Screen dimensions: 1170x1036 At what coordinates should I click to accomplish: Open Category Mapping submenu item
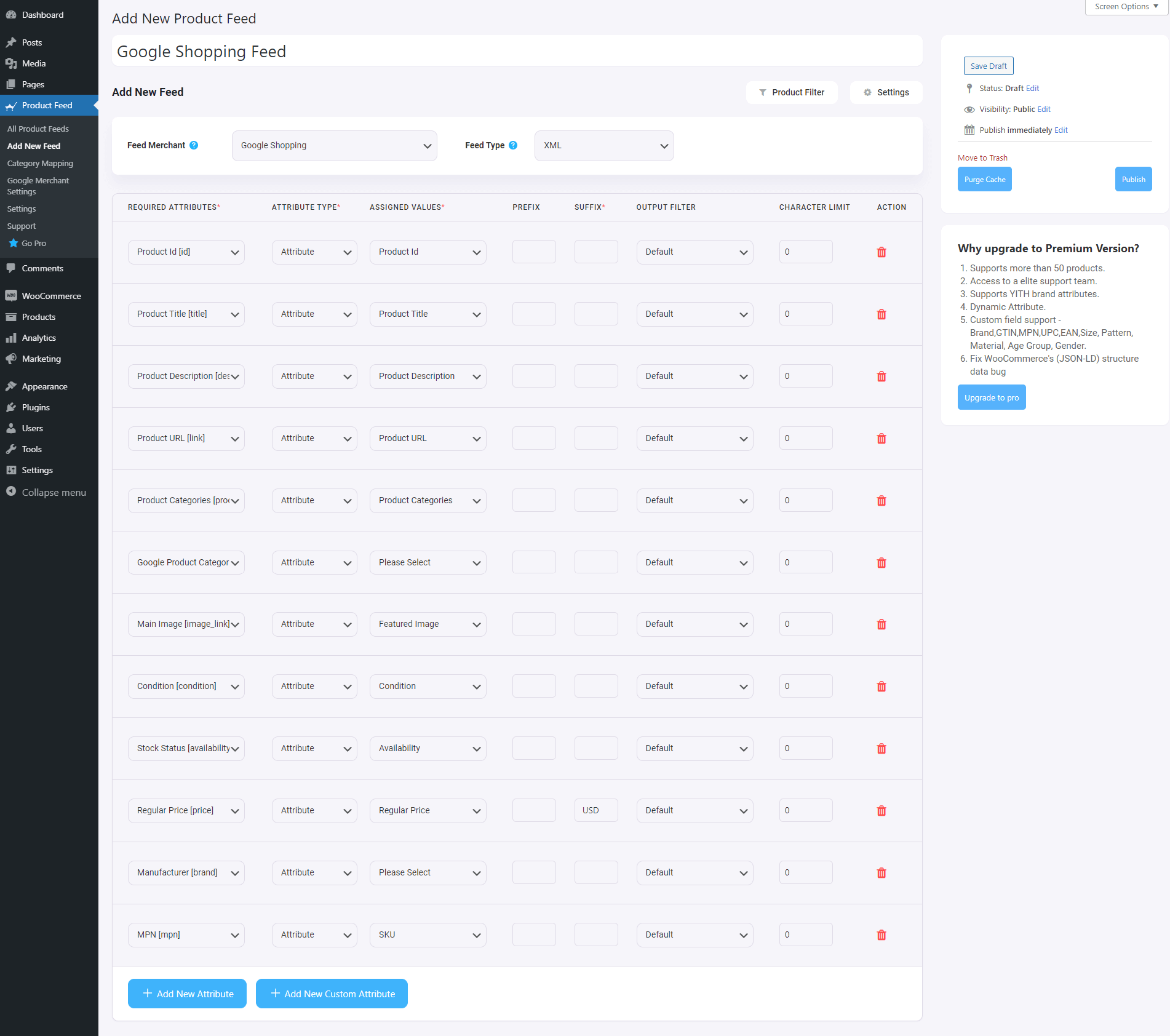click(40, 163)
